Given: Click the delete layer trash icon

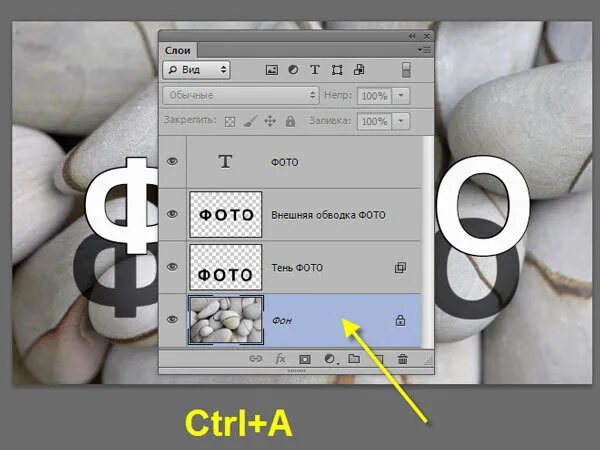Looking at the screenshot, I should 403,359.
